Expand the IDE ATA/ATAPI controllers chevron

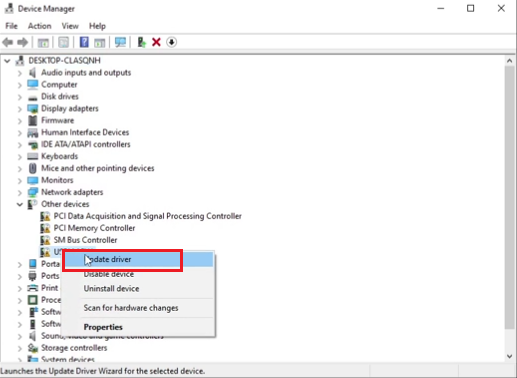tap(20, 145)
